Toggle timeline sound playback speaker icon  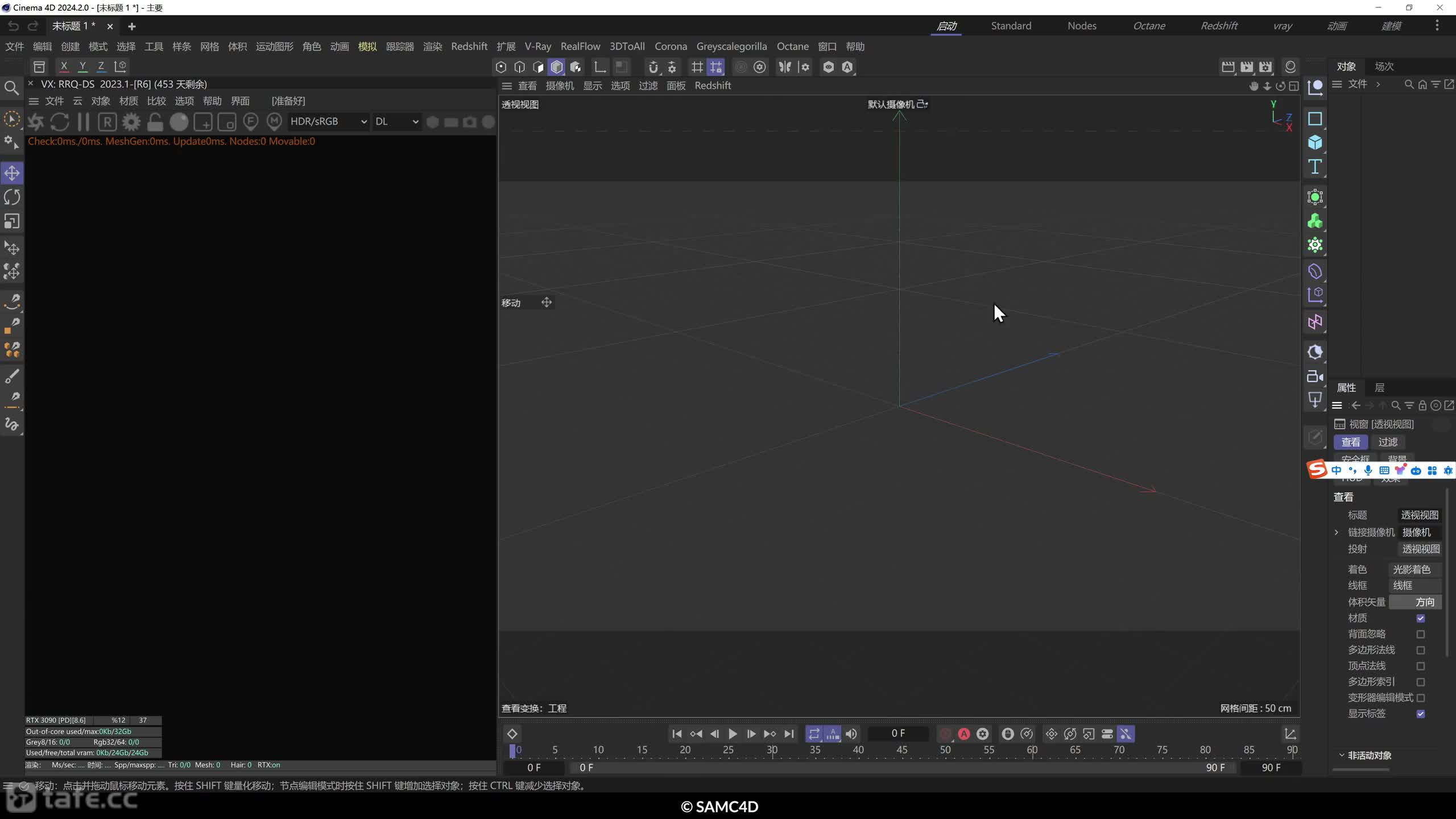(x=851, y=734)
